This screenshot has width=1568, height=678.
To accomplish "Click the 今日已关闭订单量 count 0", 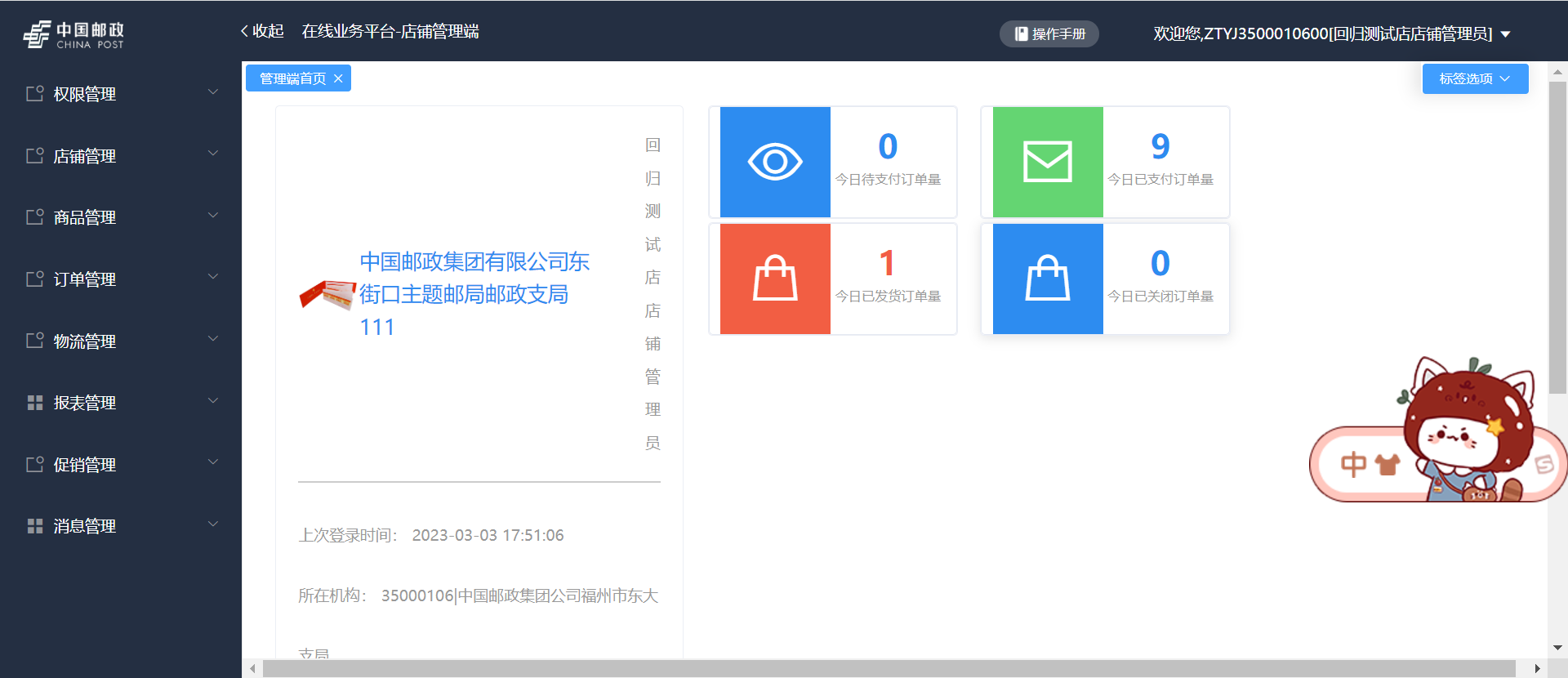I will 1160,263.
